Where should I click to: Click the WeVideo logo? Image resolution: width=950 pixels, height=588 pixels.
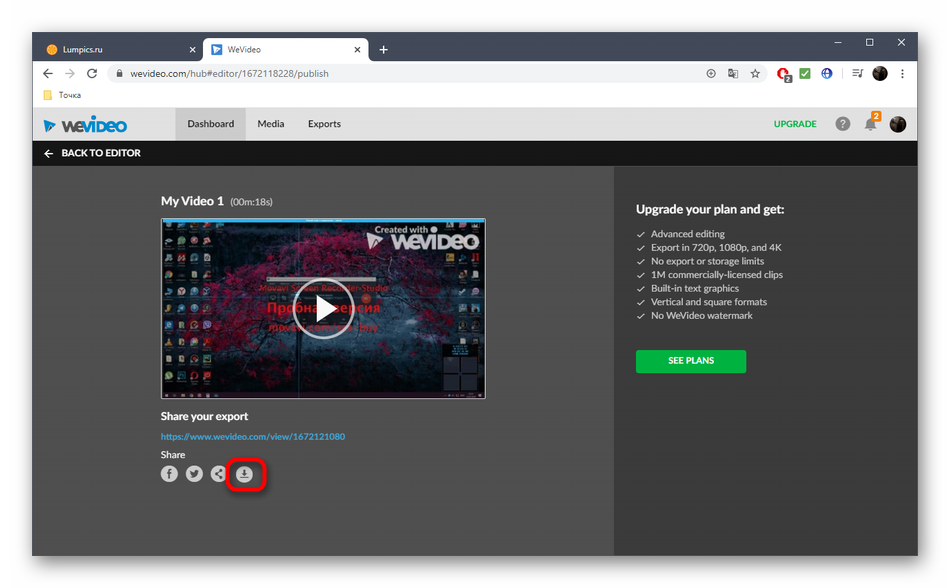click(85, 125)
